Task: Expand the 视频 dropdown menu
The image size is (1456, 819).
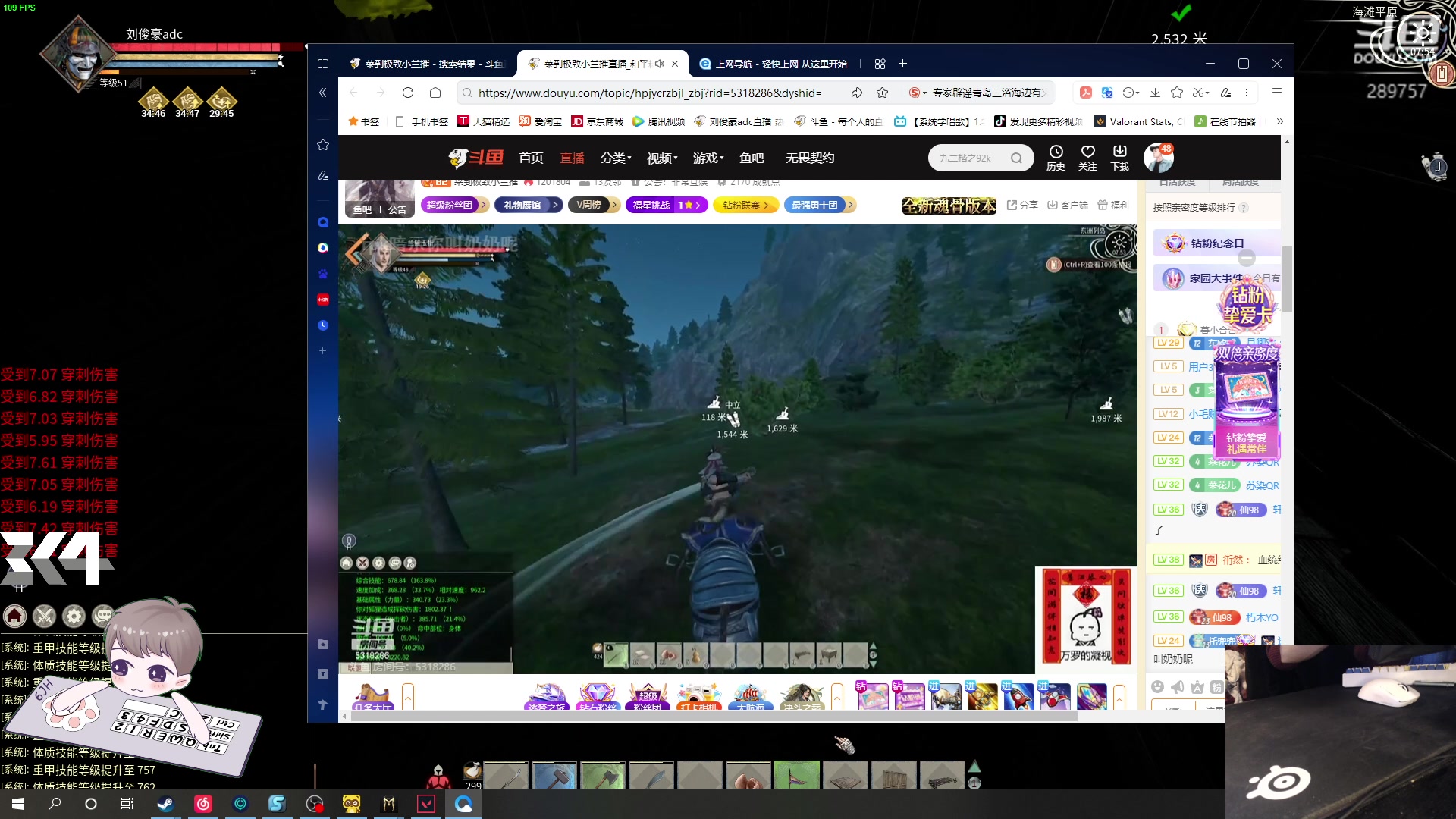Action: point(662,158)
